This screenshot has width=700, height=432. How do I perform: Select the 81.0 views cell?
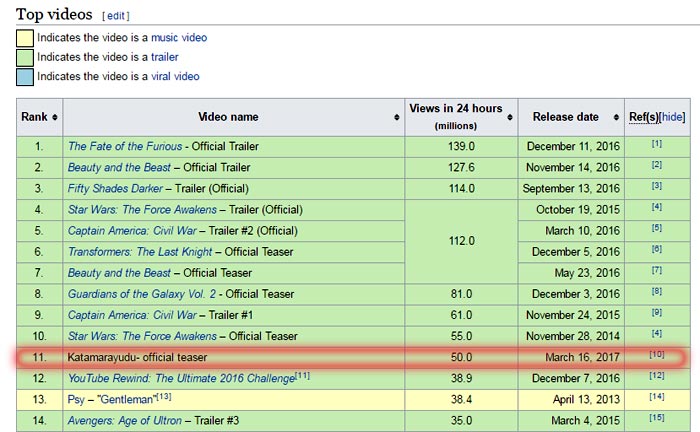(461, 294)
